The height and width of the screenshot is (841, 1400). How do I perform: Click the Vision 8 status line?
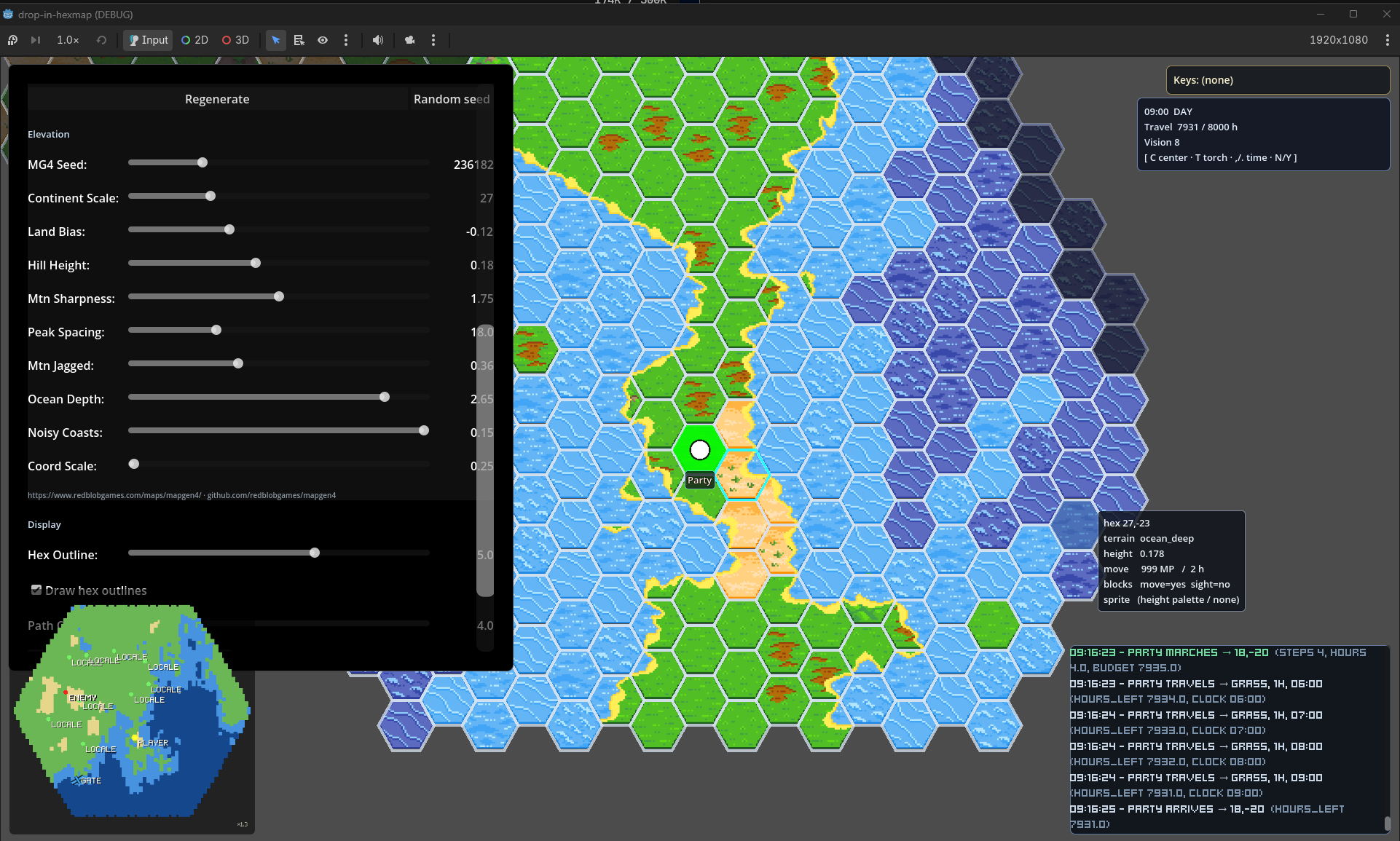[x=1161, y=142]
